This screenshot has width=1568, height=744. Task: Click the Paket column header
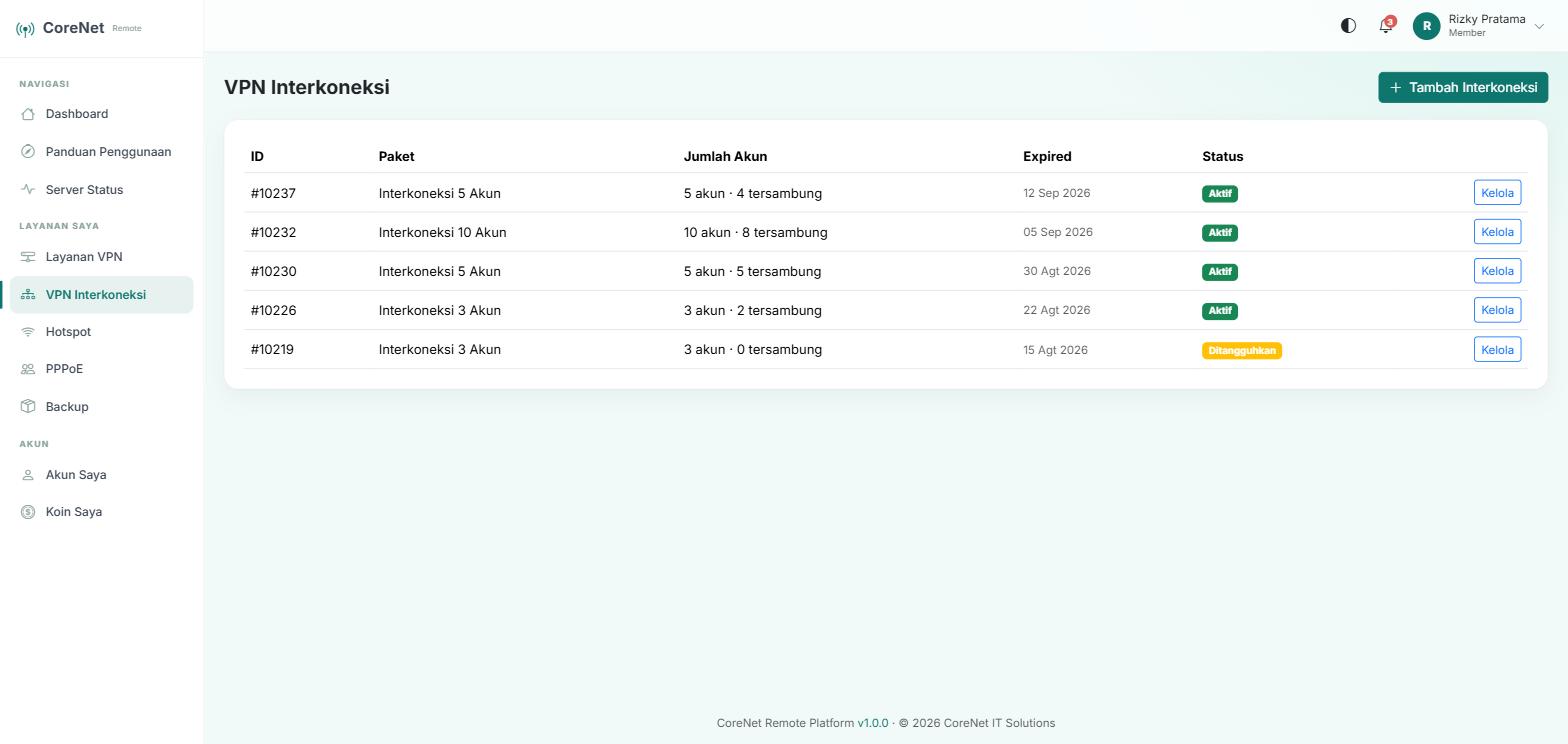coord(396,156)
